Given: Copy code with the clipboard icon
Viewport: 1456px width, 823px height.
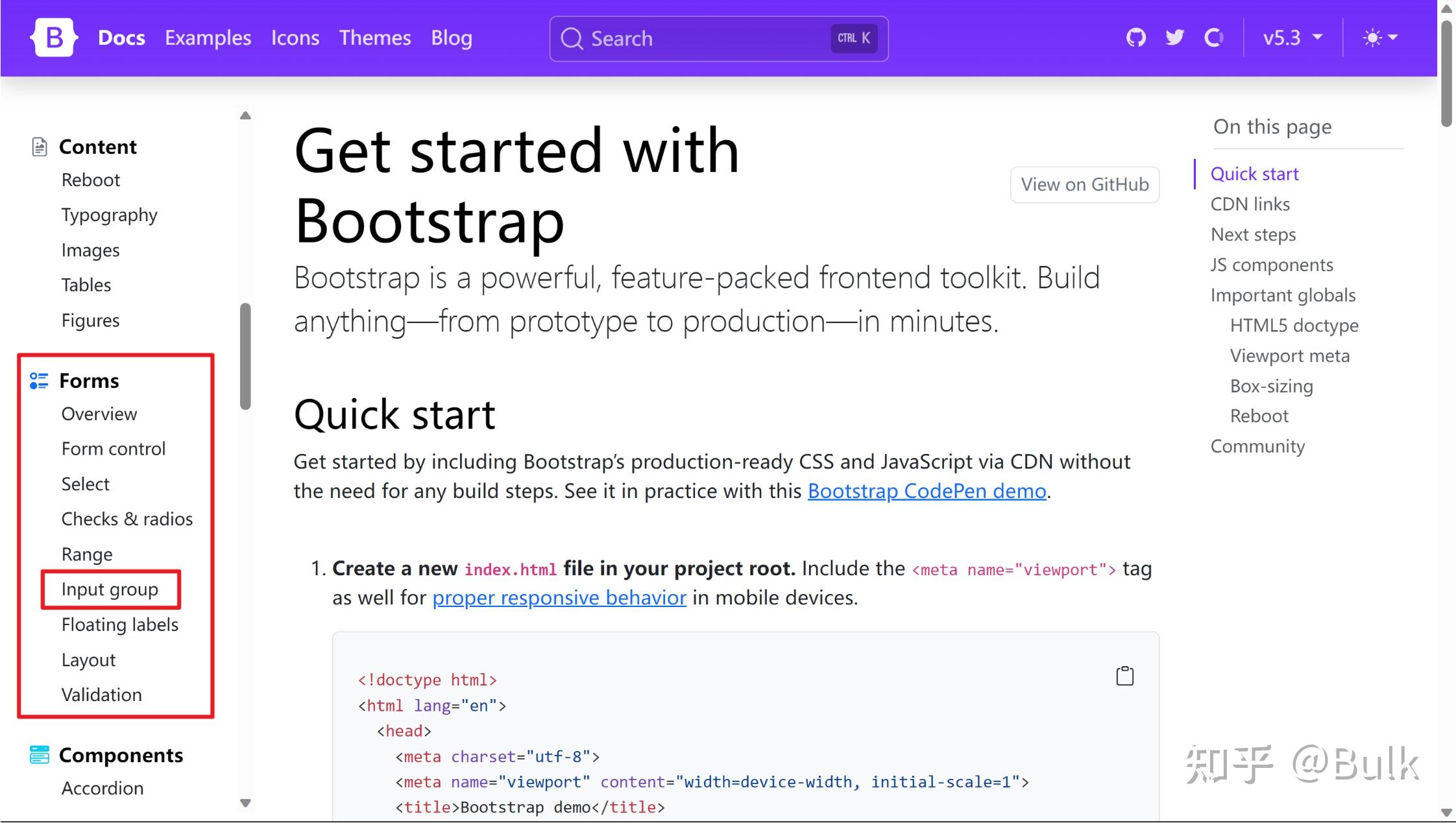Looking at the screenshot, I should [x=1124, y=676].
